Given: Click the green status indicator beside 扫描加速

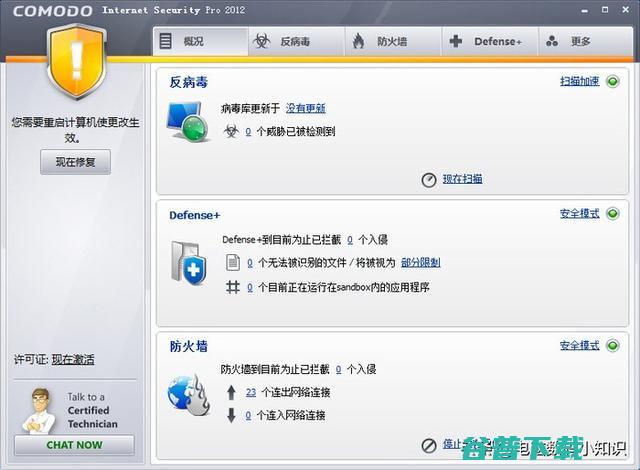Looking at the screenshot, I should click(x=613, y=81).
